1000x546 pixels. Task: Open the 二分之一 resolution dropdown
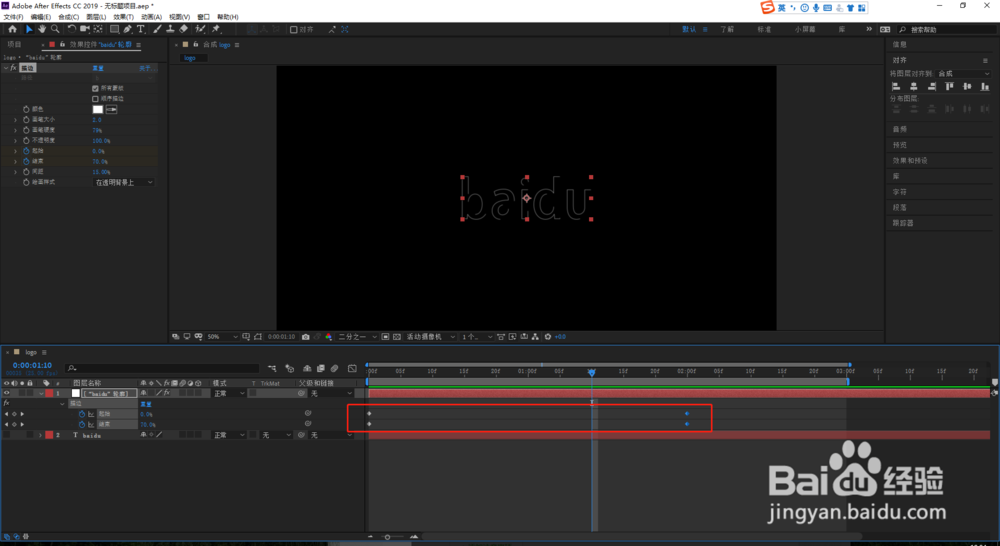357,337
